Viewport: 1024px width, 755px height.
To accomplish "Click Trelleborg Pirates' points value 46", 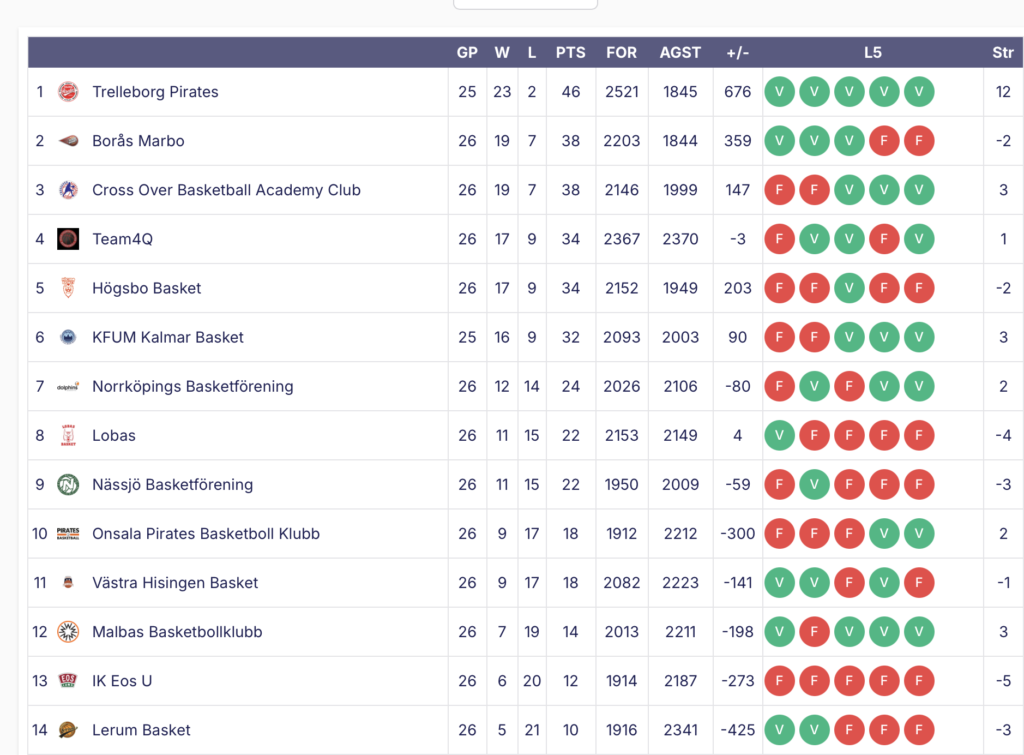I will (571, 91).
